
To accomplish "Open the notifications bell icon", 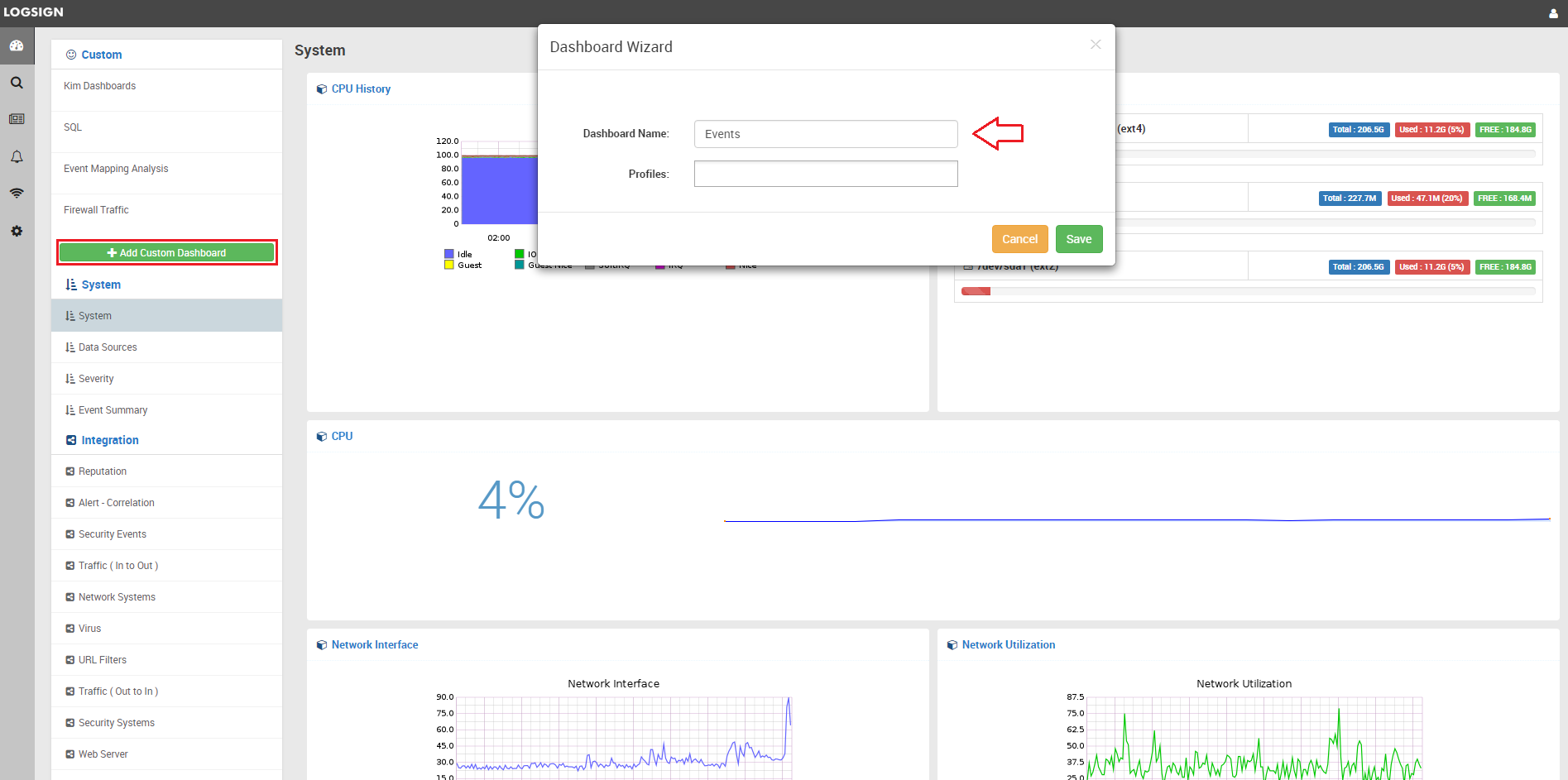I will [x=17, y=156].
